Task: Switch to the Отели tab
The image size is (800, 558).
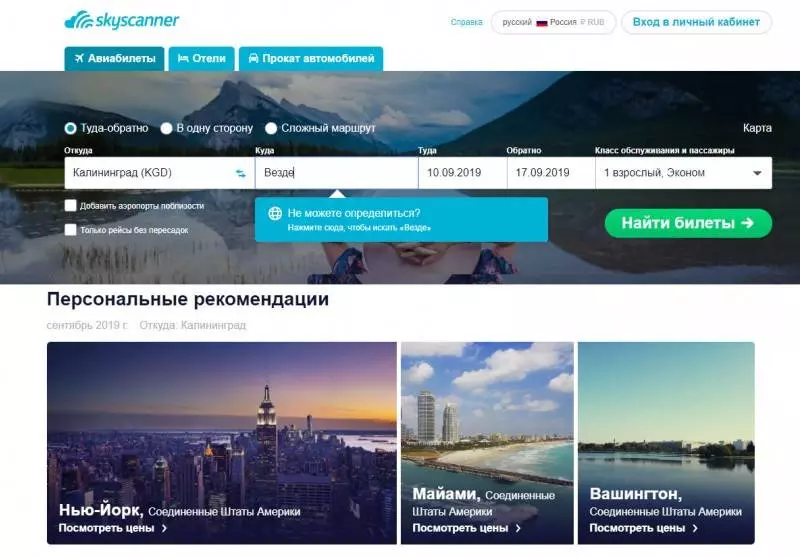Action: (202, 59)
